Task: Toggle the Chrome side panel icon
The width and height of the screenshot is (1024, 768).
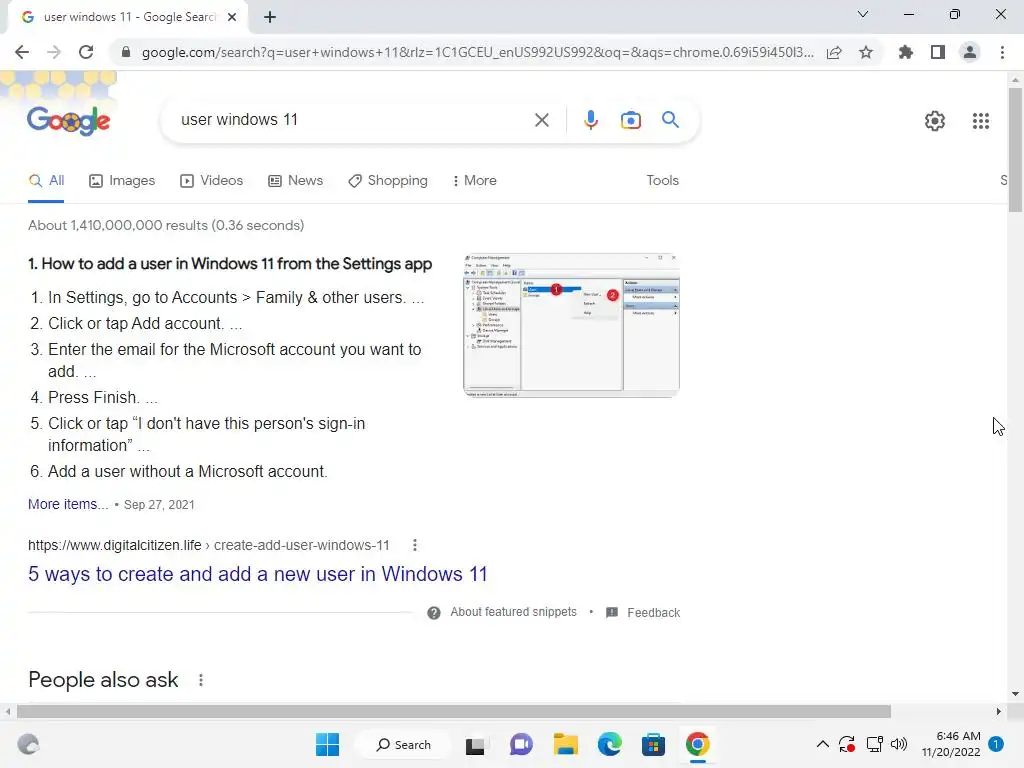Action: 938,52
